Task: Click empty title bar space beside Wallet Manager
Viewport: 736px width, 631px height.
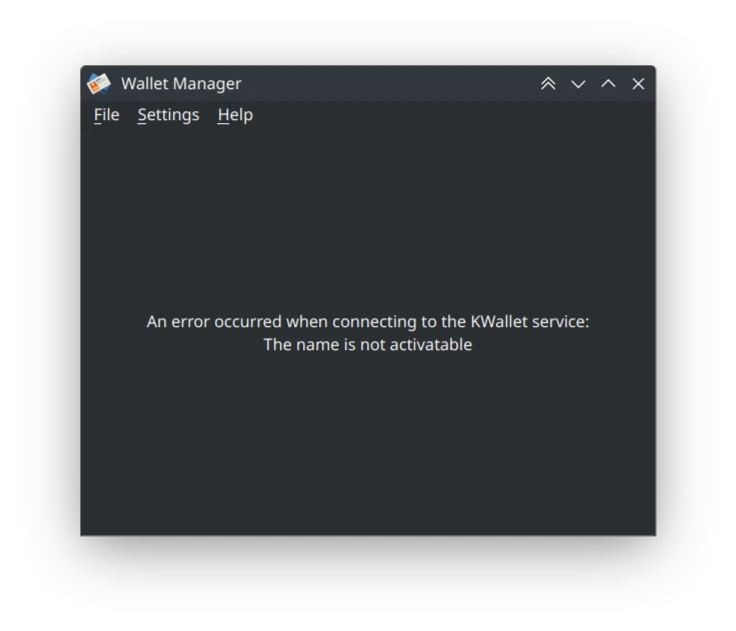Action: pos(390,84)
